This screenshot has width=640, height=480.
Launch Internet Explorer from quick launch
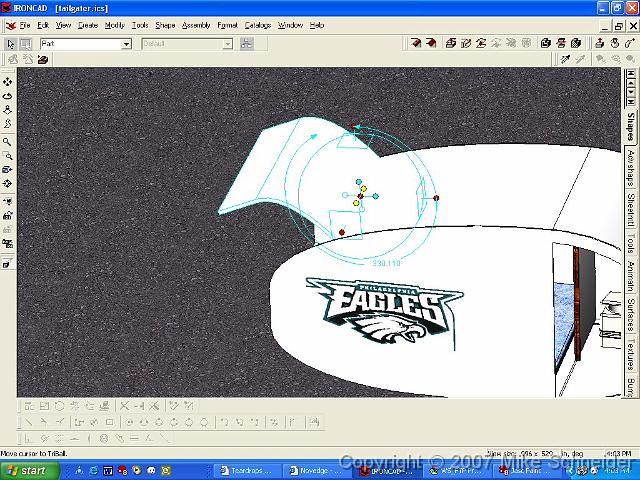point(93,471)
